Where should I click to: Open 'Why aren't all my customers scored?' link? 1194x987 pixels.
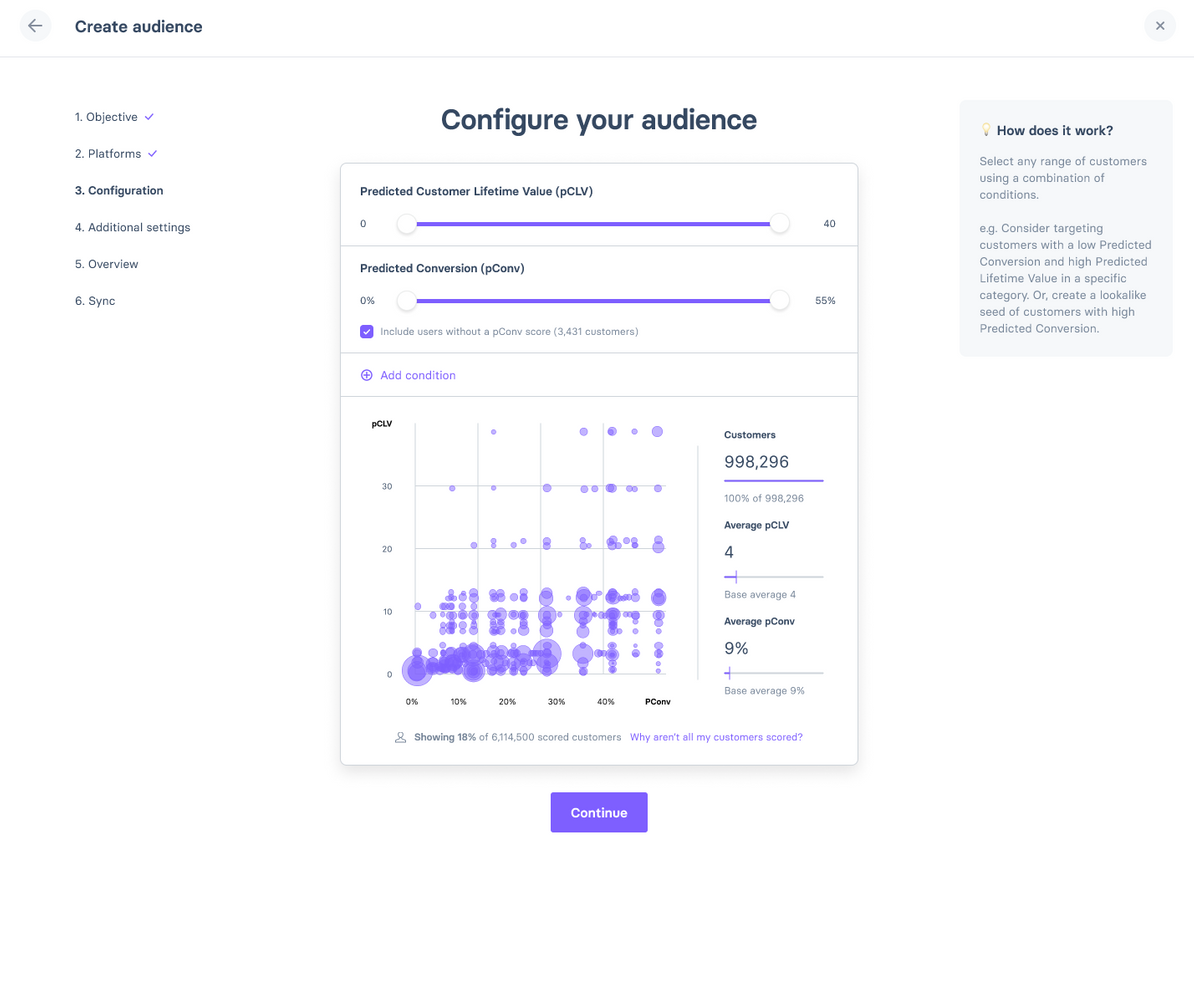(x=716, y=737)
